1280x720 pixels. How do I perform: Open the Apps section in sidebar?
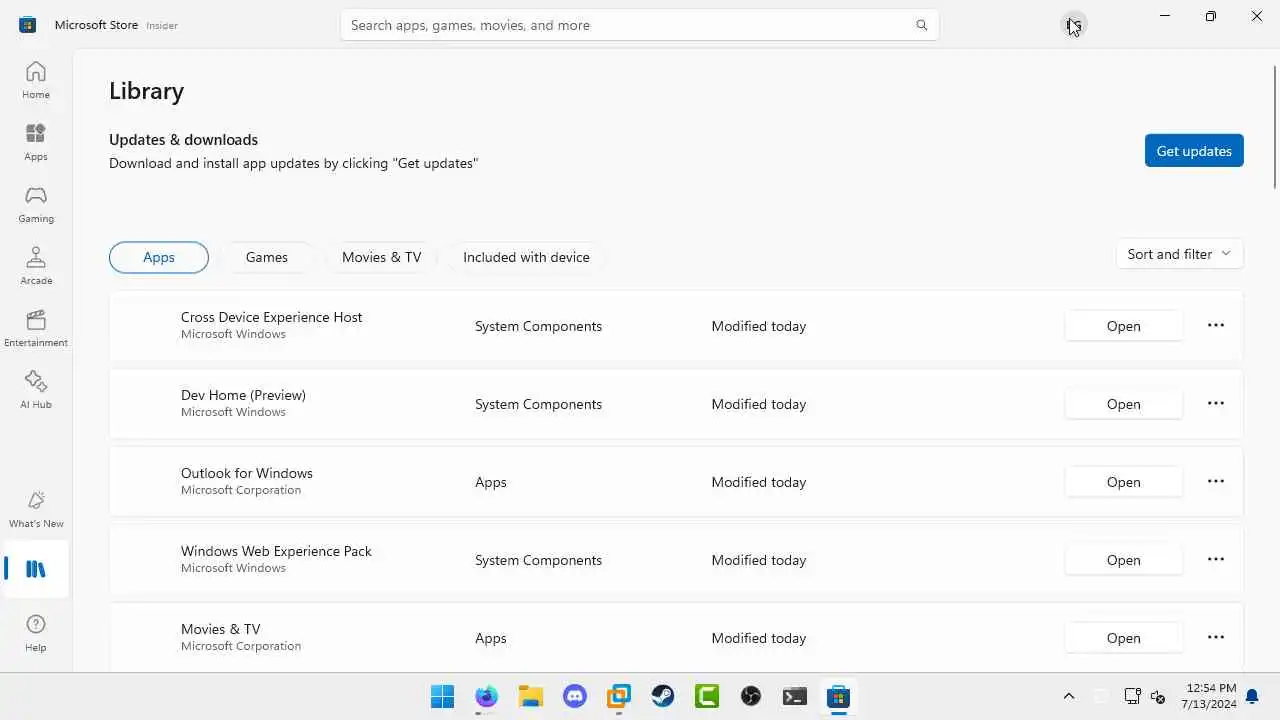click(x=36, y=142)
